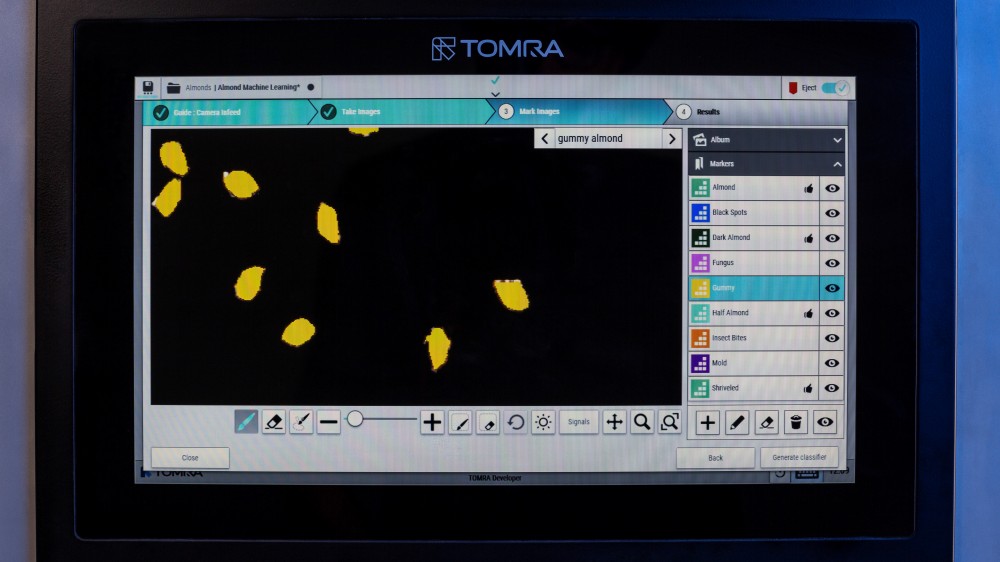The width and height of the screenshot is (1000, 562).
Task: Click the zoom-to-fit magnifier icon
Action: 670,422
